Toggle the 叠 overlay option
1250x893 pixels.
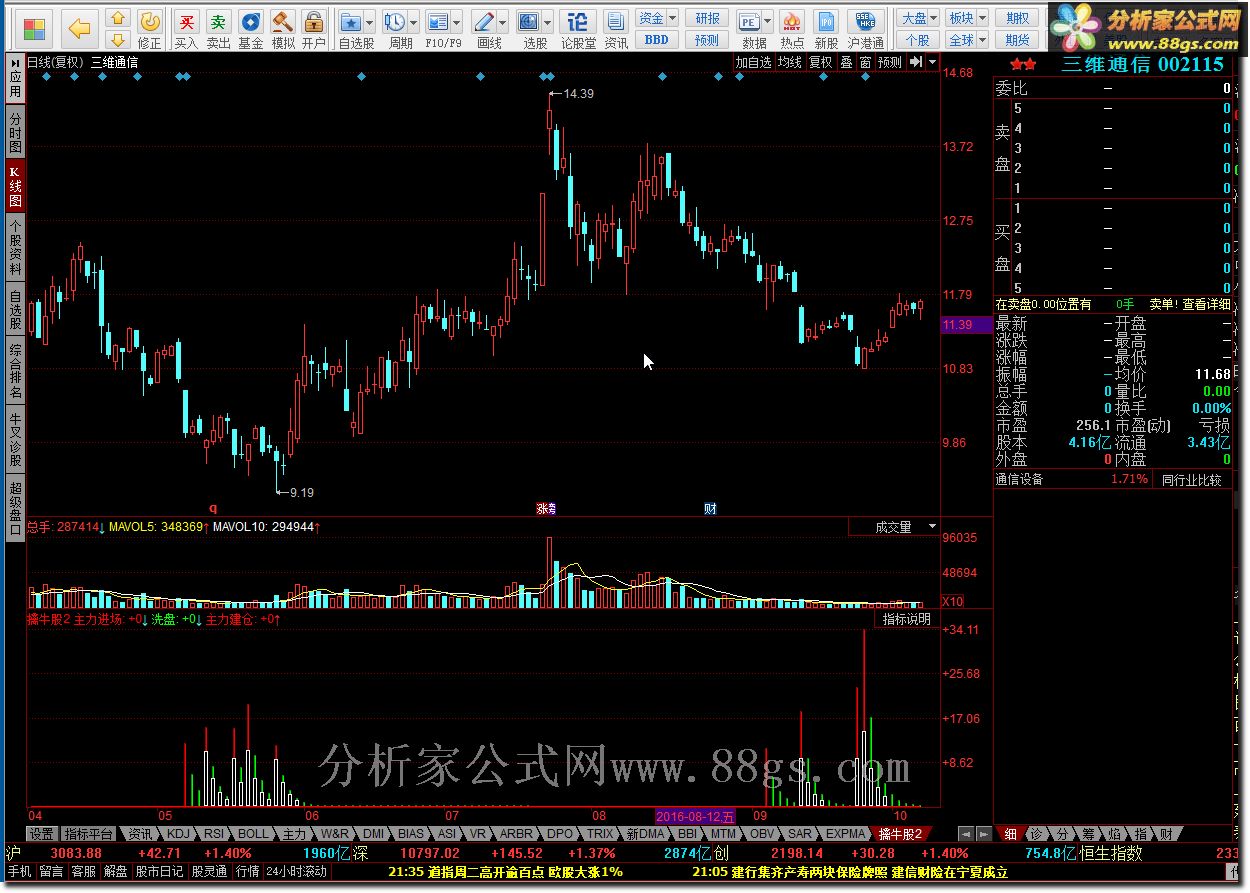click(x=846, y=62)
